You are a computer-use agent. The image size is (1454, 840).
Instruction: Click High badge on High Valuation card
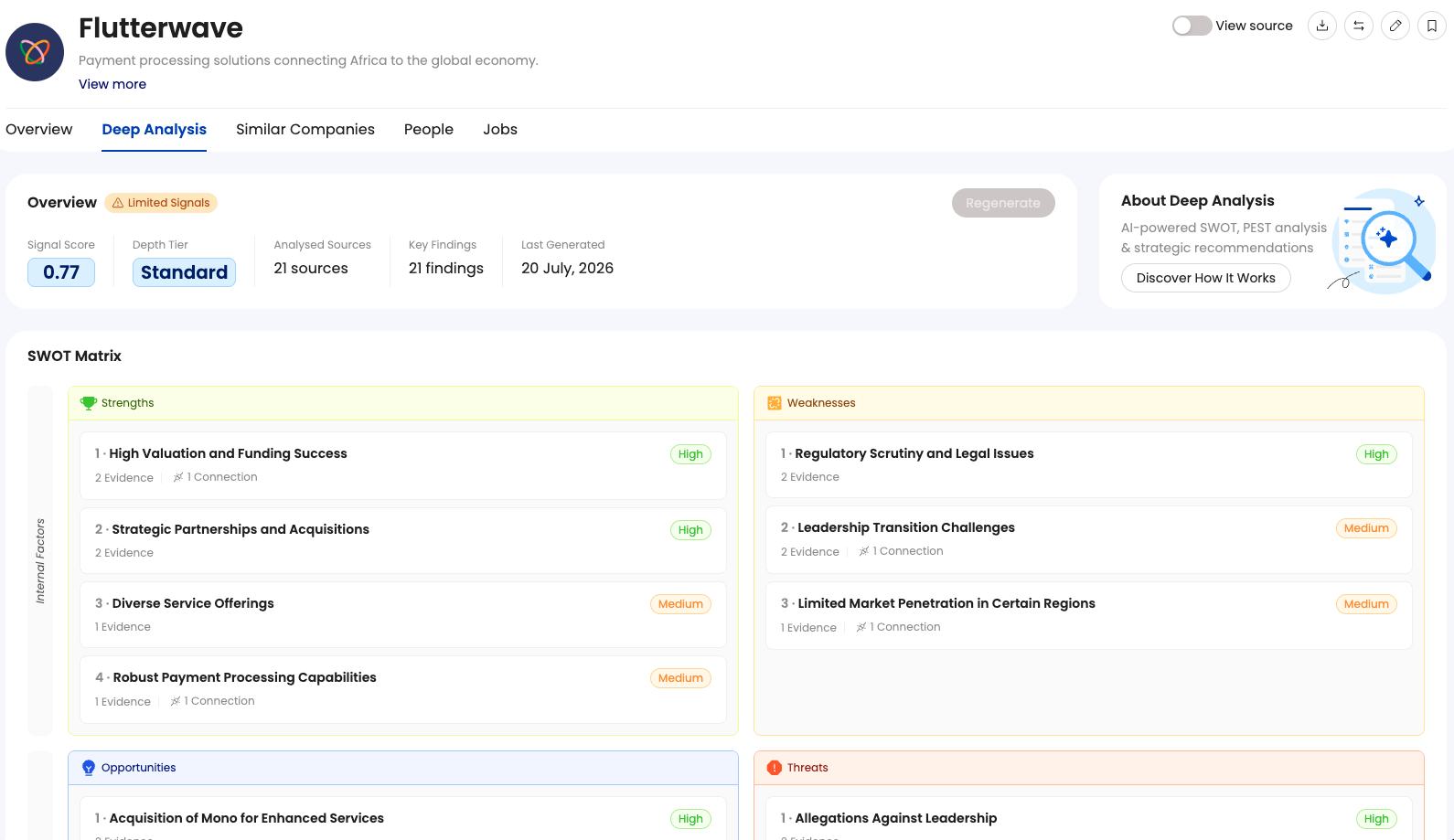pyautogui.click(x=690, y=454)
